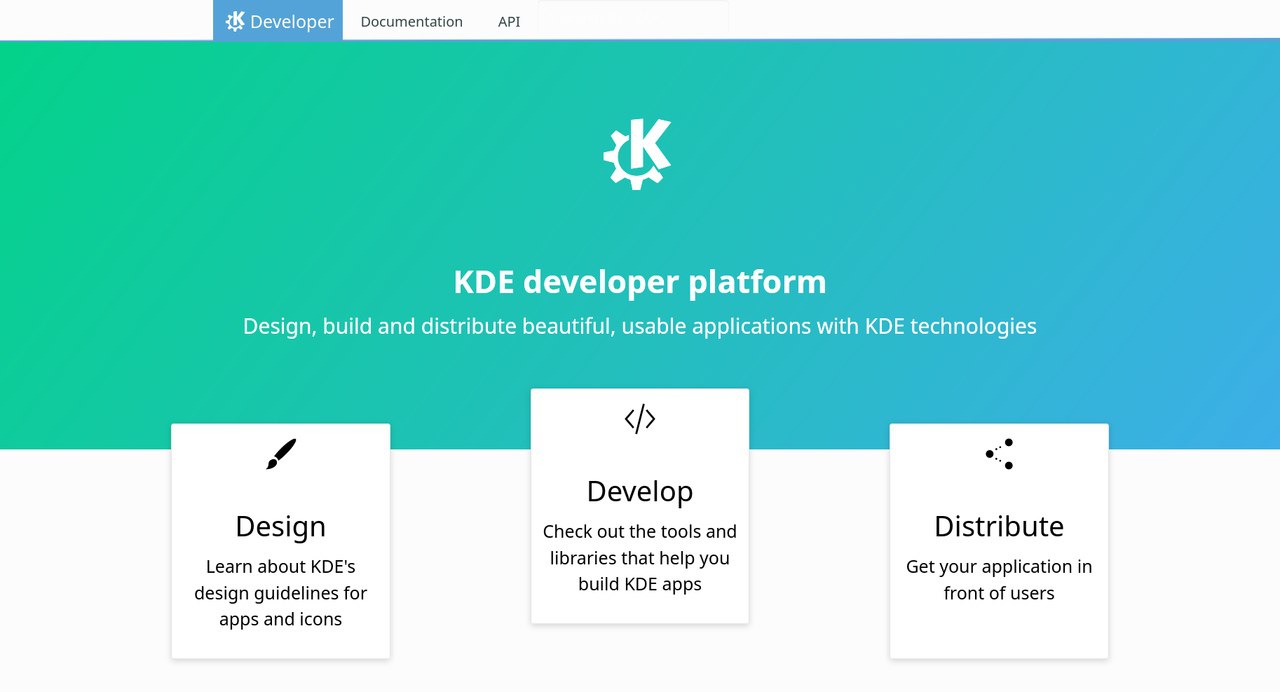Click "KDE developer platform" headline
Image resolution: width=1280 pixels, height=692 pixels.
pyautogui.click(x=640, y=282)
